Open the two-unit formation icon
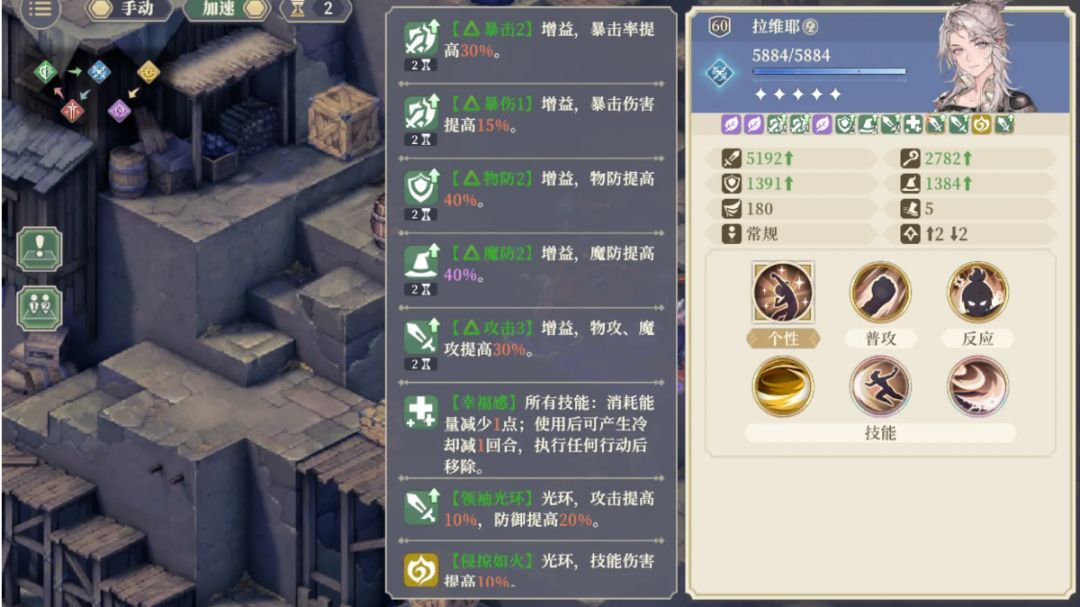The width and height of the screenshot is (1080, 607). pos(39,308)
